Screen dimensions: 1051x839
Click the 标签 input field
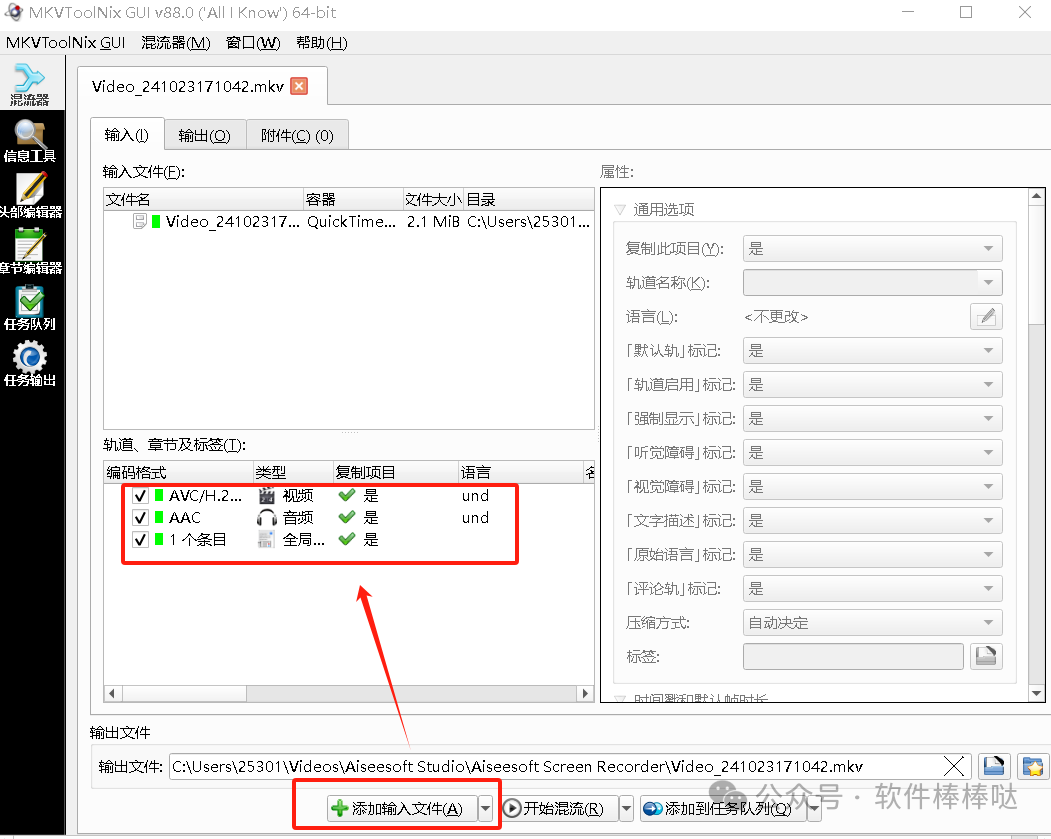853,656
